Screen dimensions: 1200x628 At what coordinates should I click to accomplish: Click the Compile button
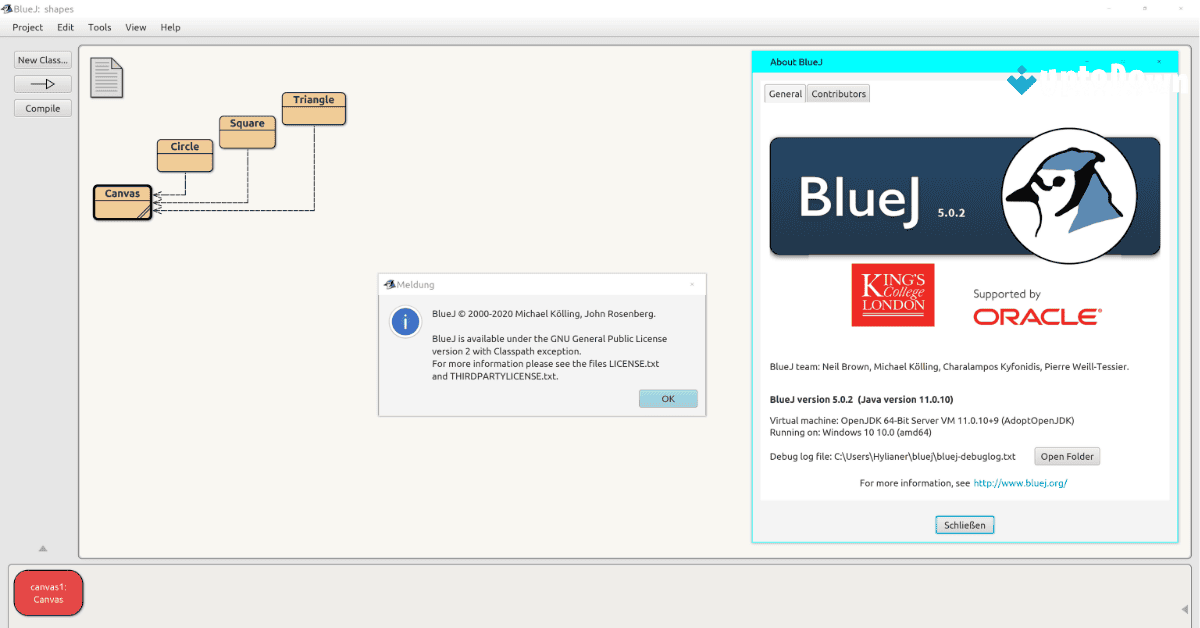point(42,107)
